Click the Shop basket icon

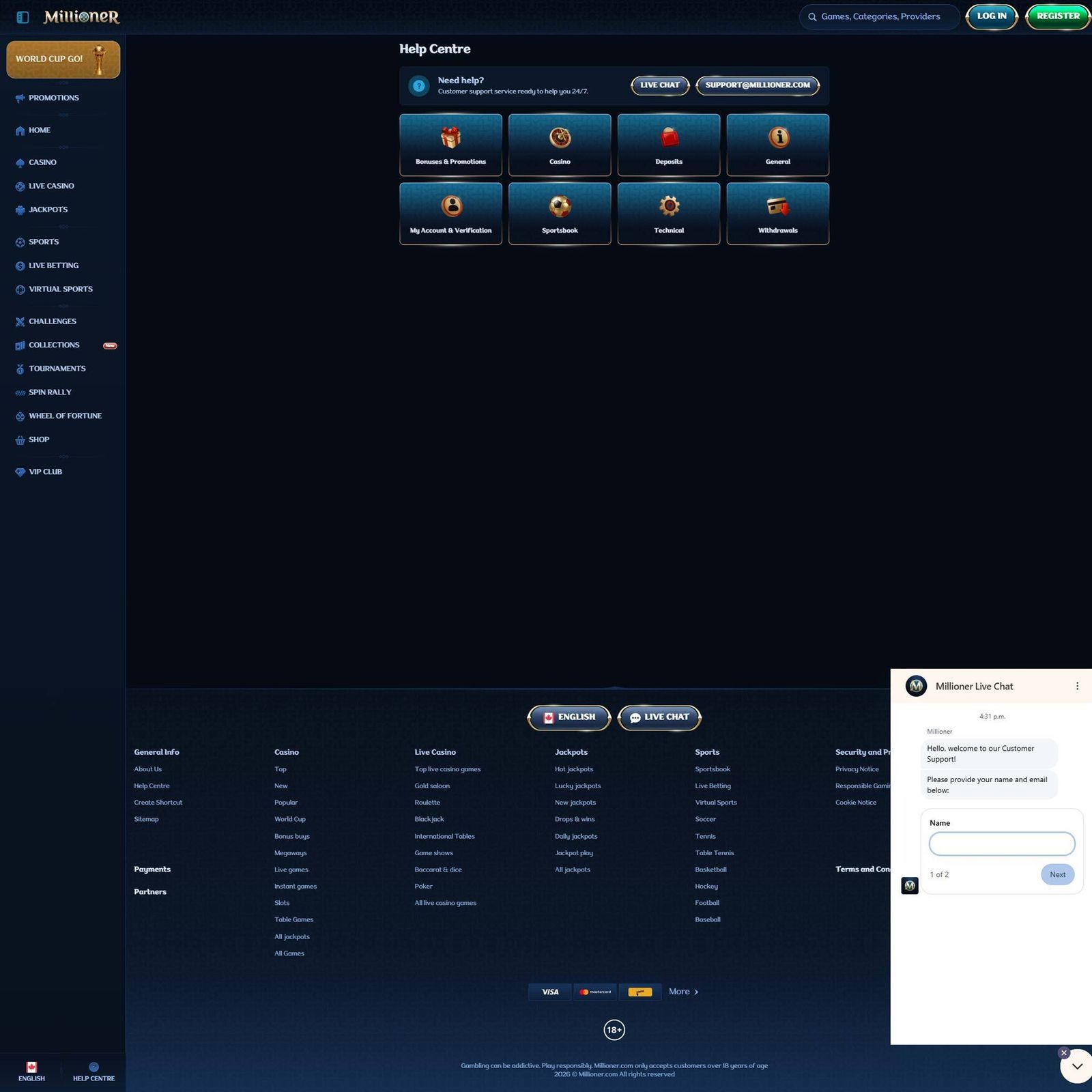pos(20,440)
